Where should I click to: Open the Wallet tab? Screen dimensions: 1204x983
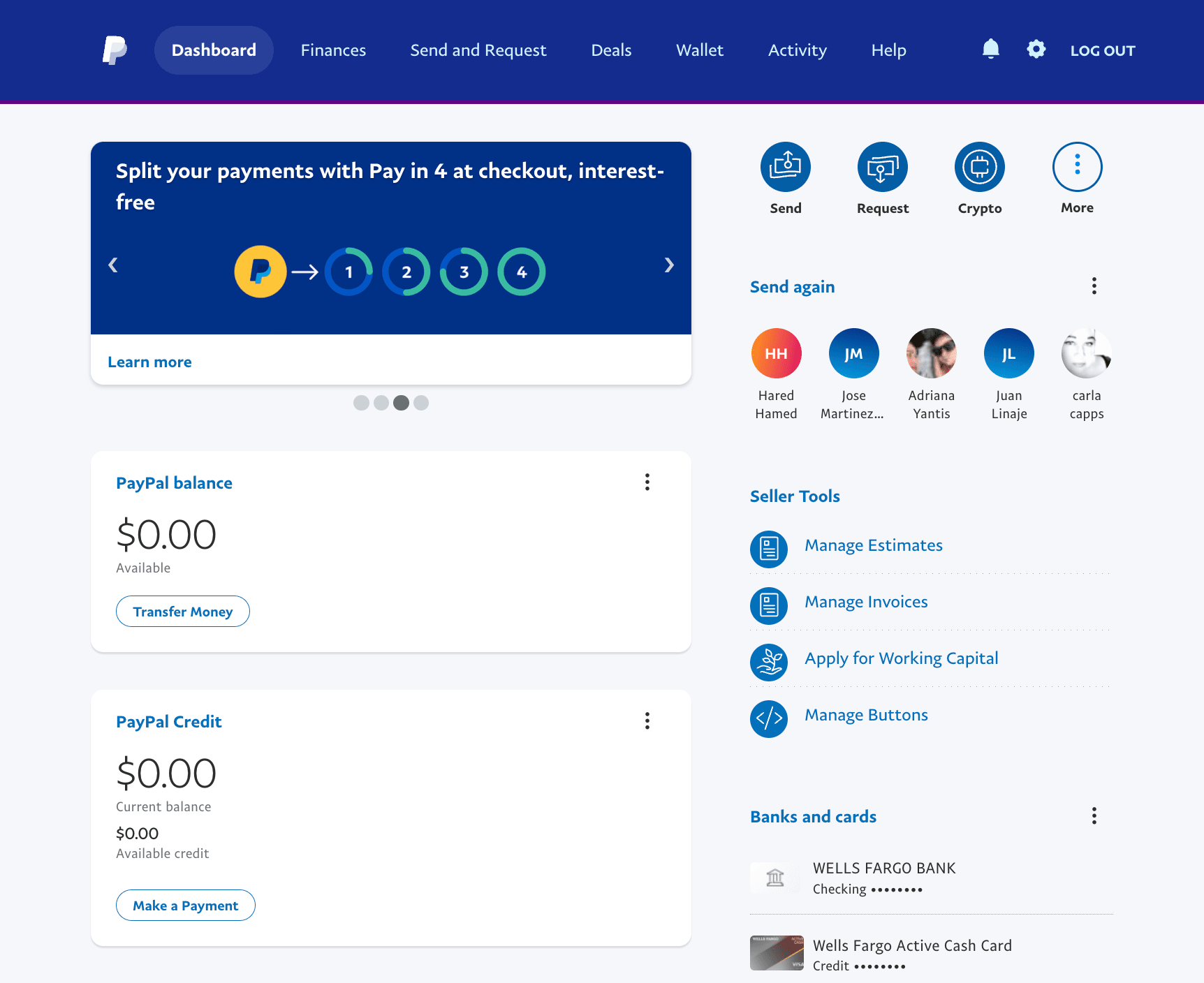click(700, 50)
